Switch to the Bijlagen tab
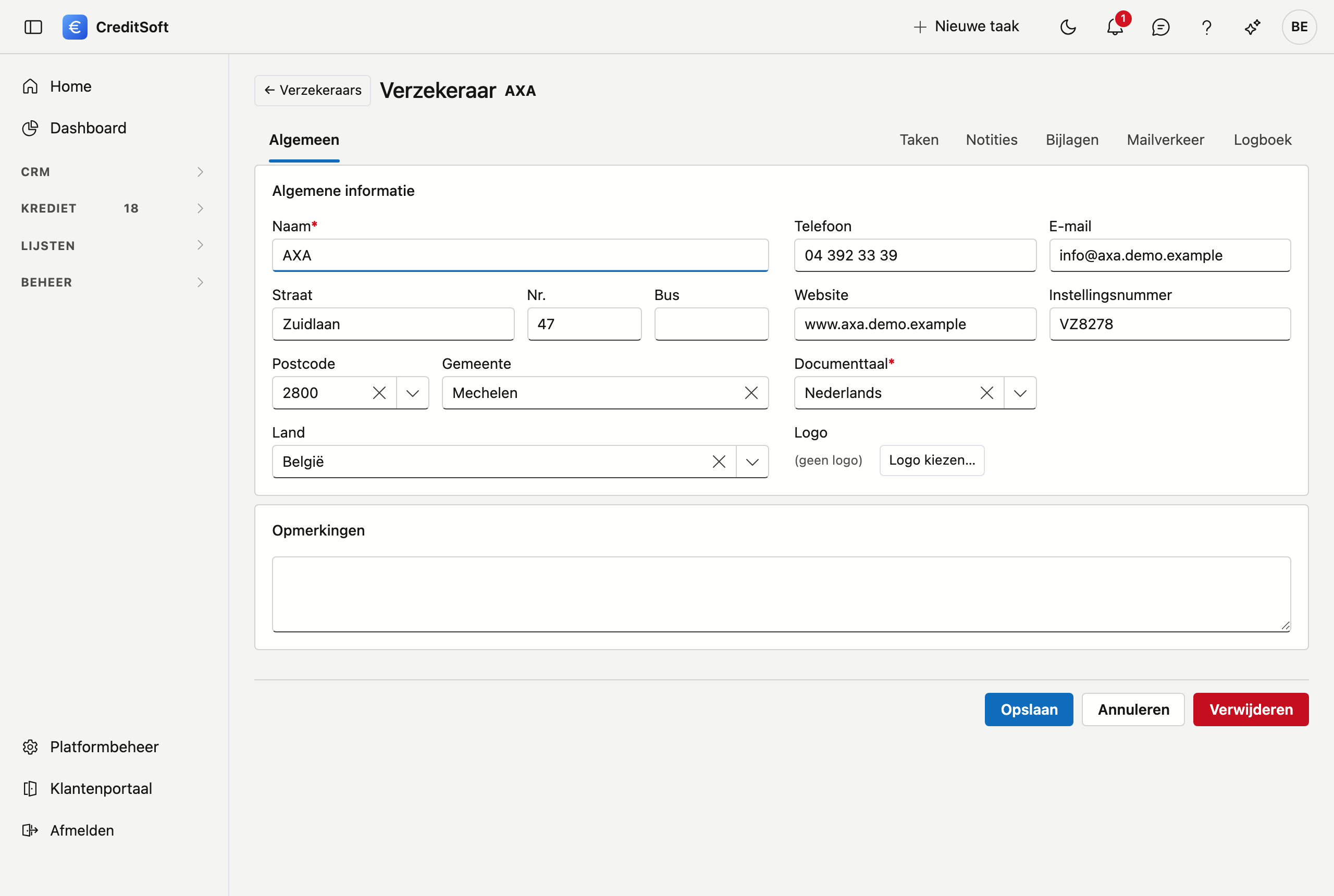1334x896 pixels. pyautogui.click(x=1072, y=140)
